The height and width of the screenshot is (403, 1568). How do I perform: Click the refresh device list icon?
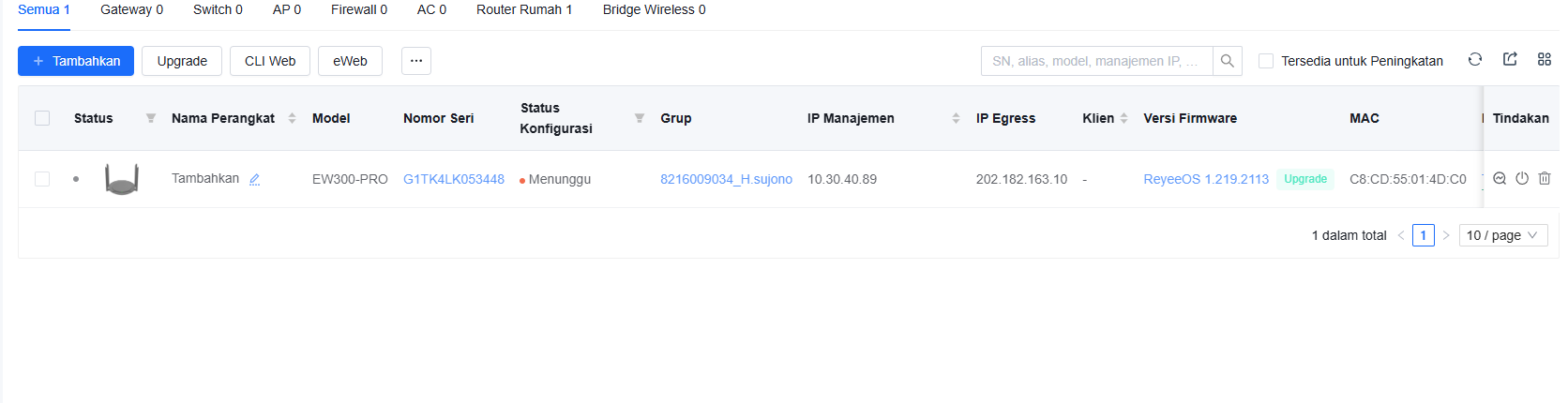1475,59
